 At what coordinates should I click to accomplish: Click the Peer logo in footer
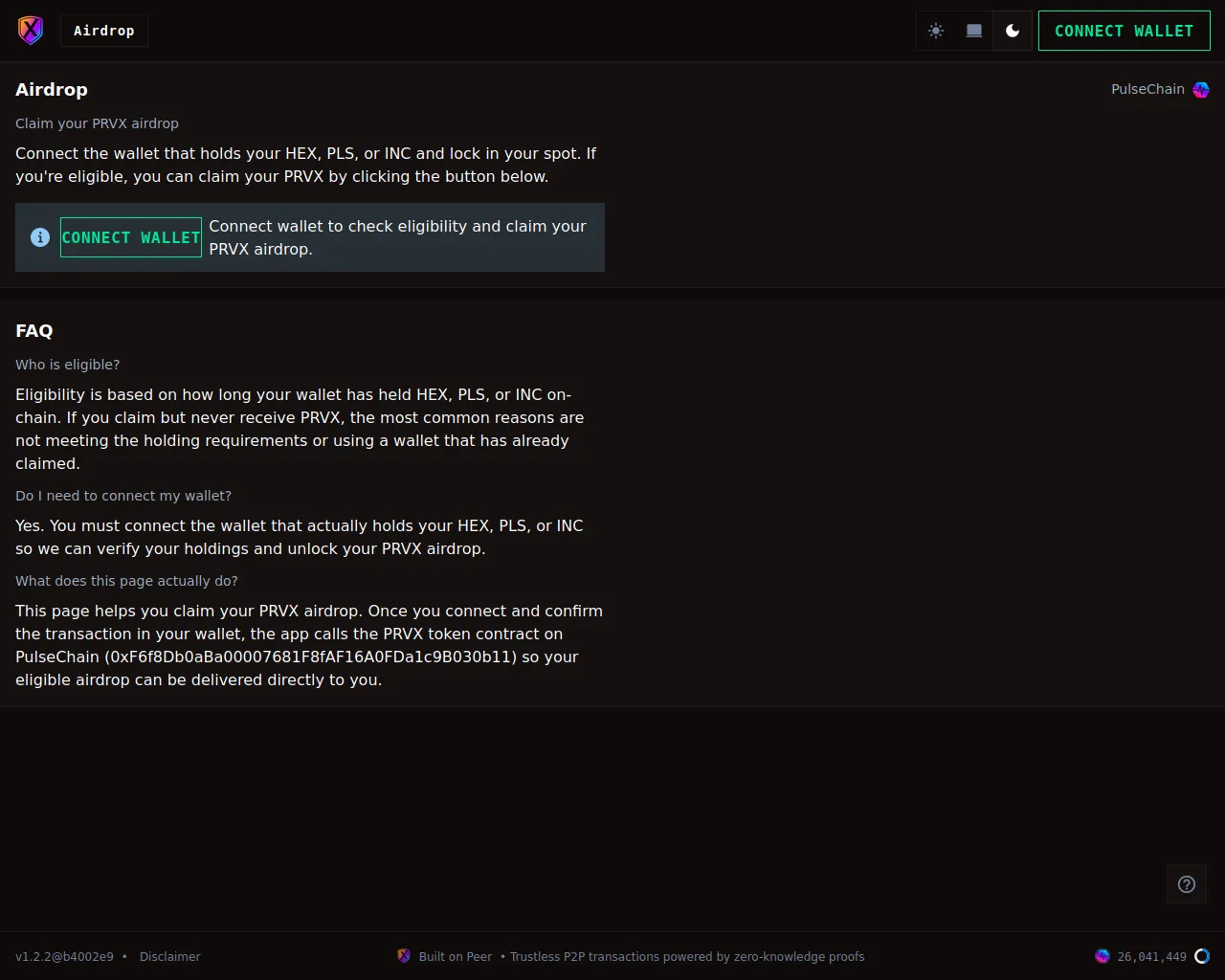click(404, 956)
